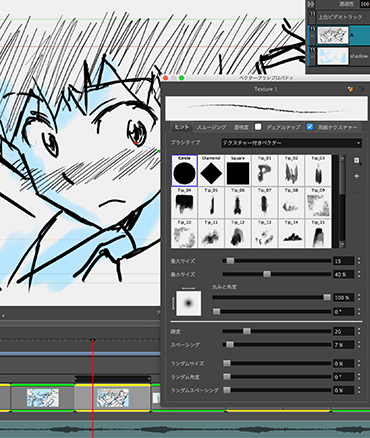Step the スペーシング value spinner
The width and height of the screenshot is (370, 438).
pyautogui.click(x=359, y=345)
